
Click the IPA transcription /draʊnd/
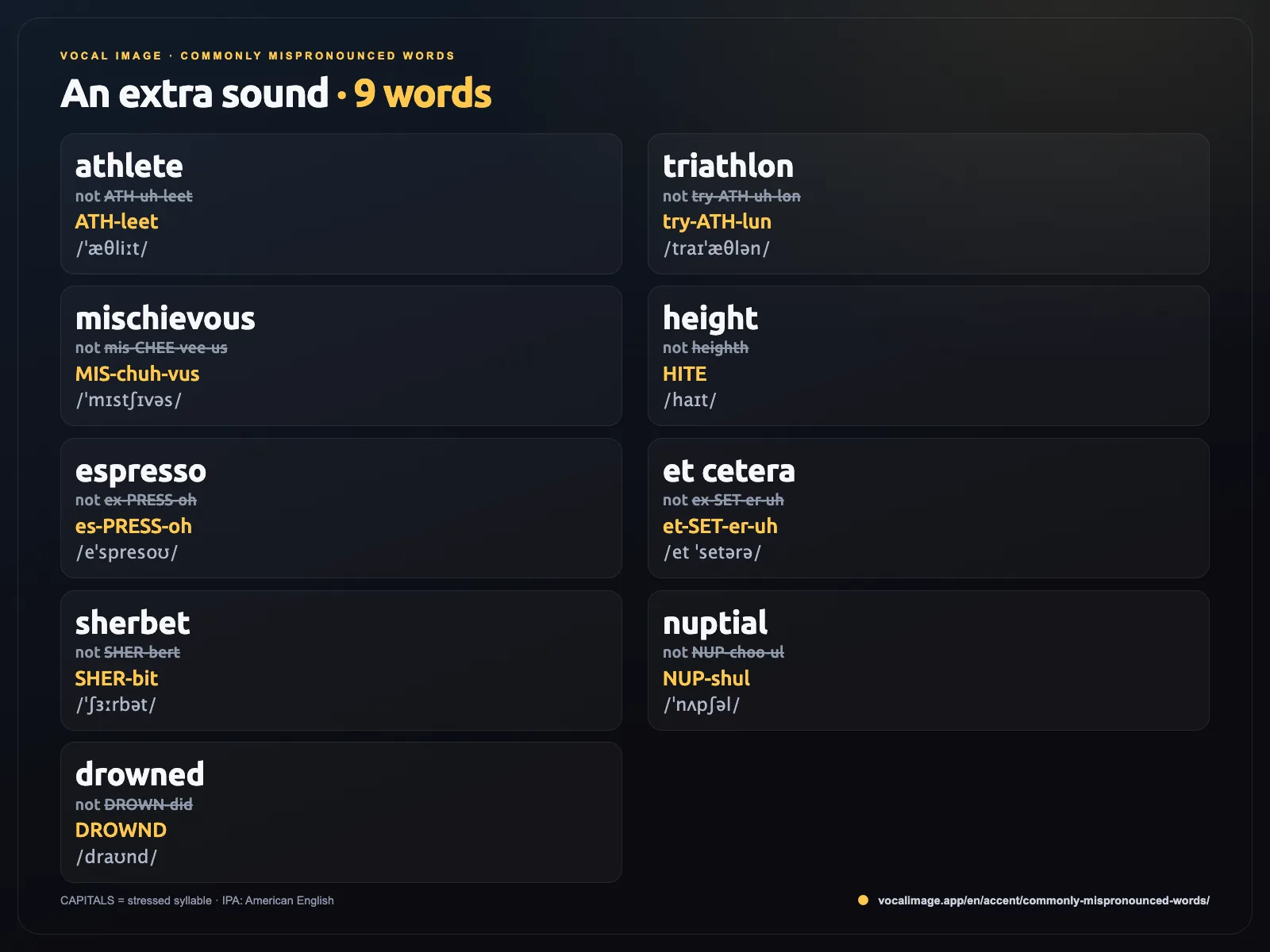pyautogui.click(x=117, y=857)
